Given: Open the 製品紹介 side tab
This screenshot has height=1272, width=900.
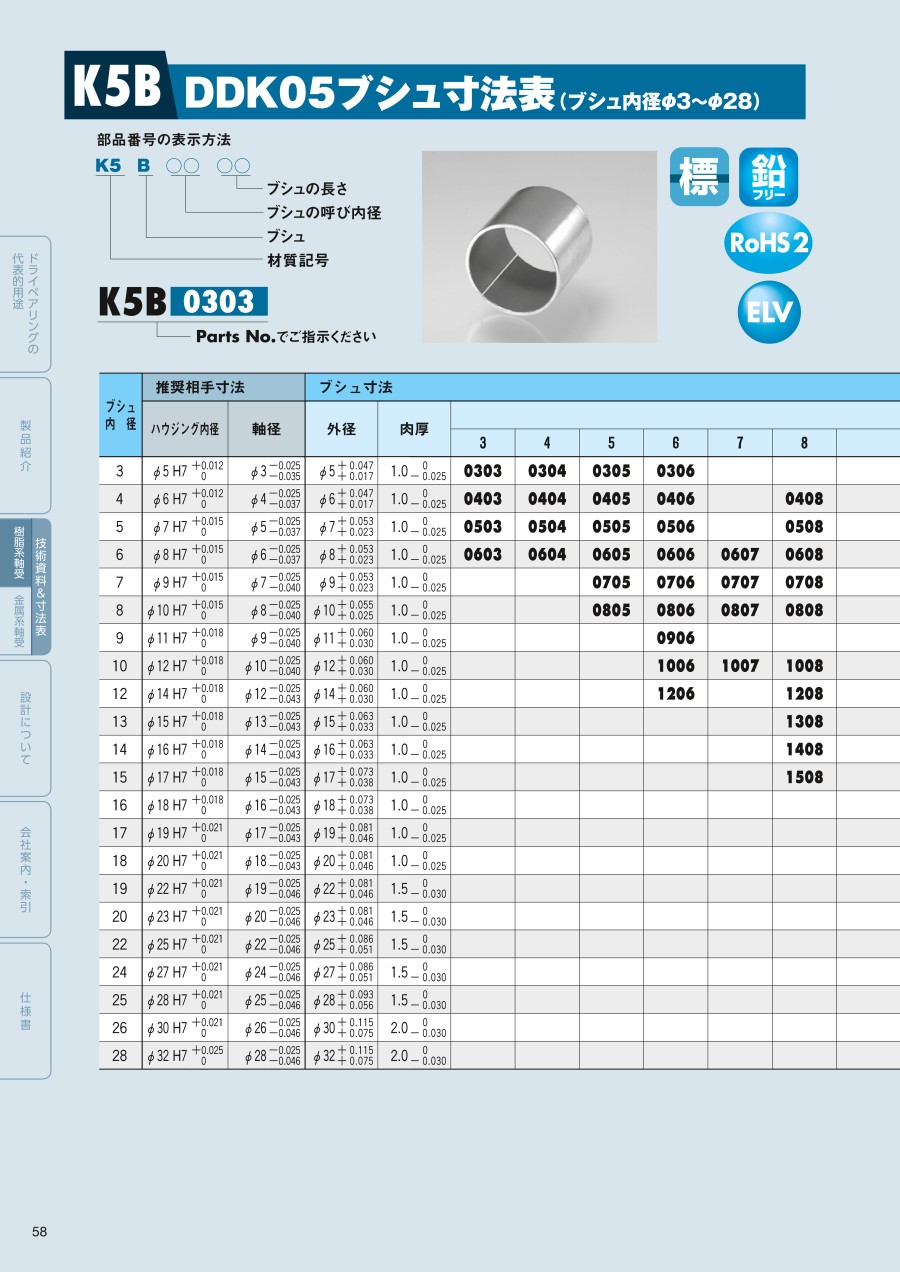Looking at the screenshot, I should (25, 445).
